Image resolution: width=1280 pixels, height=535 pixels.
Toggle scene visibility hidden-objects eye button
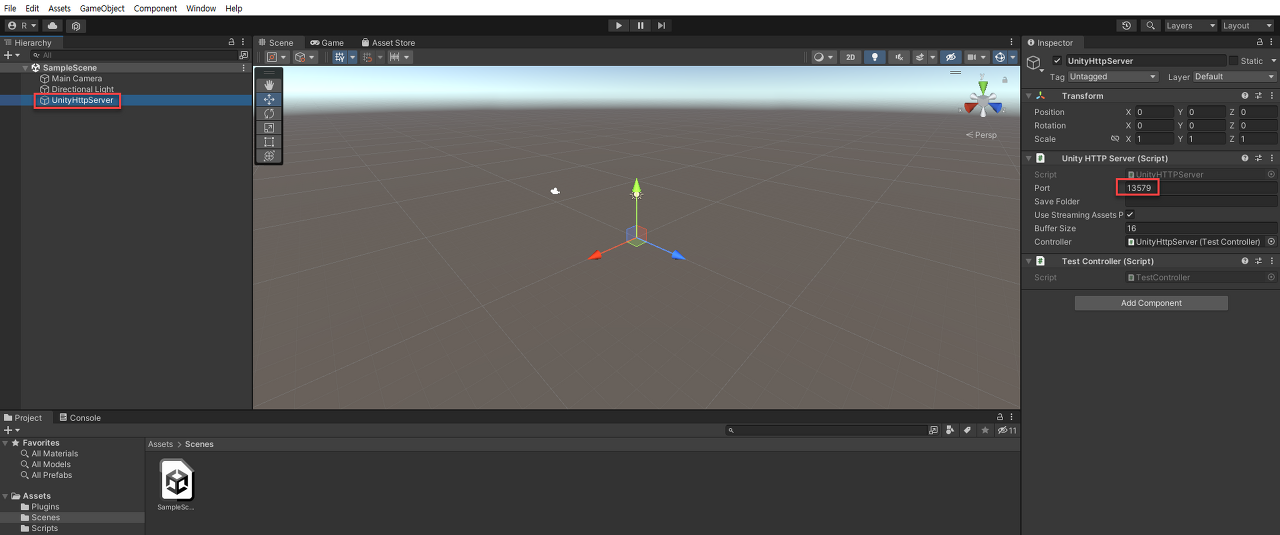click(x=951, y=57)
